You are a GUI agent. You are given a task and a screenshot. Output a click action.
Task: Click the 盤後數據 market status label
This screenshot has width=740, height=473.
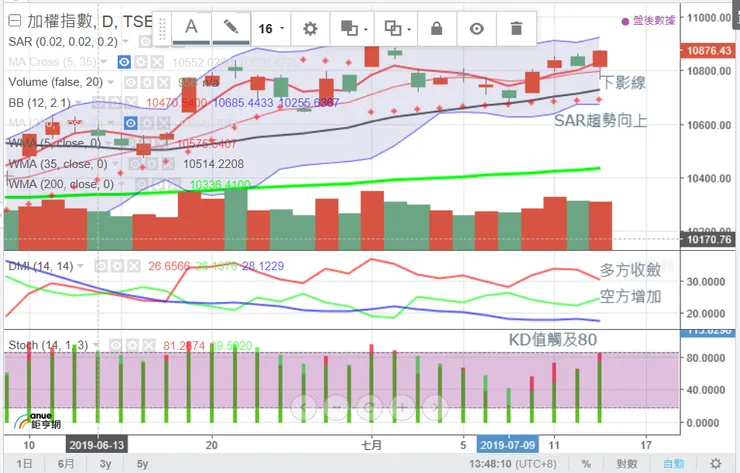coord(649,20)
